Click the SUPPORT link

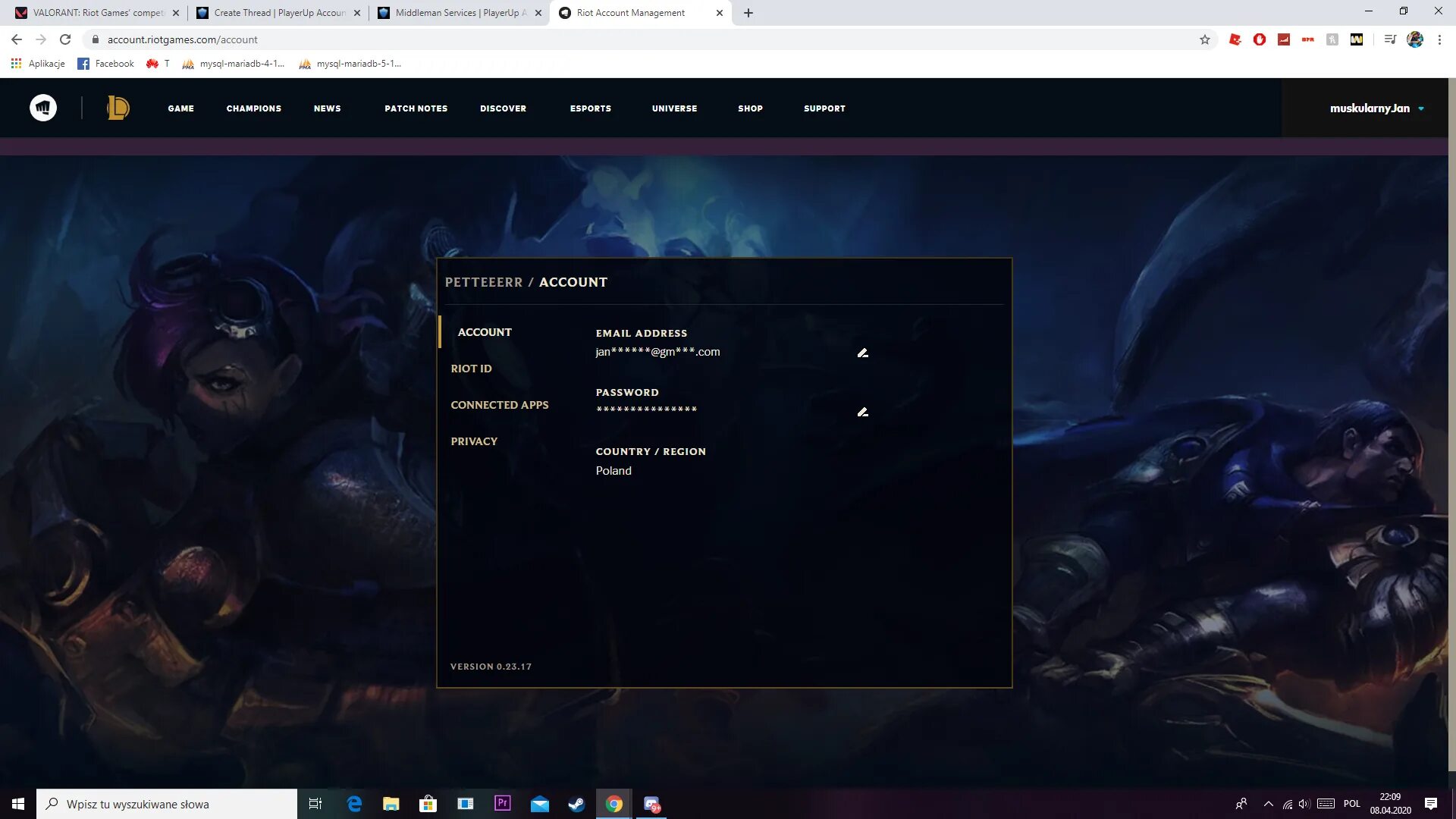824,108
